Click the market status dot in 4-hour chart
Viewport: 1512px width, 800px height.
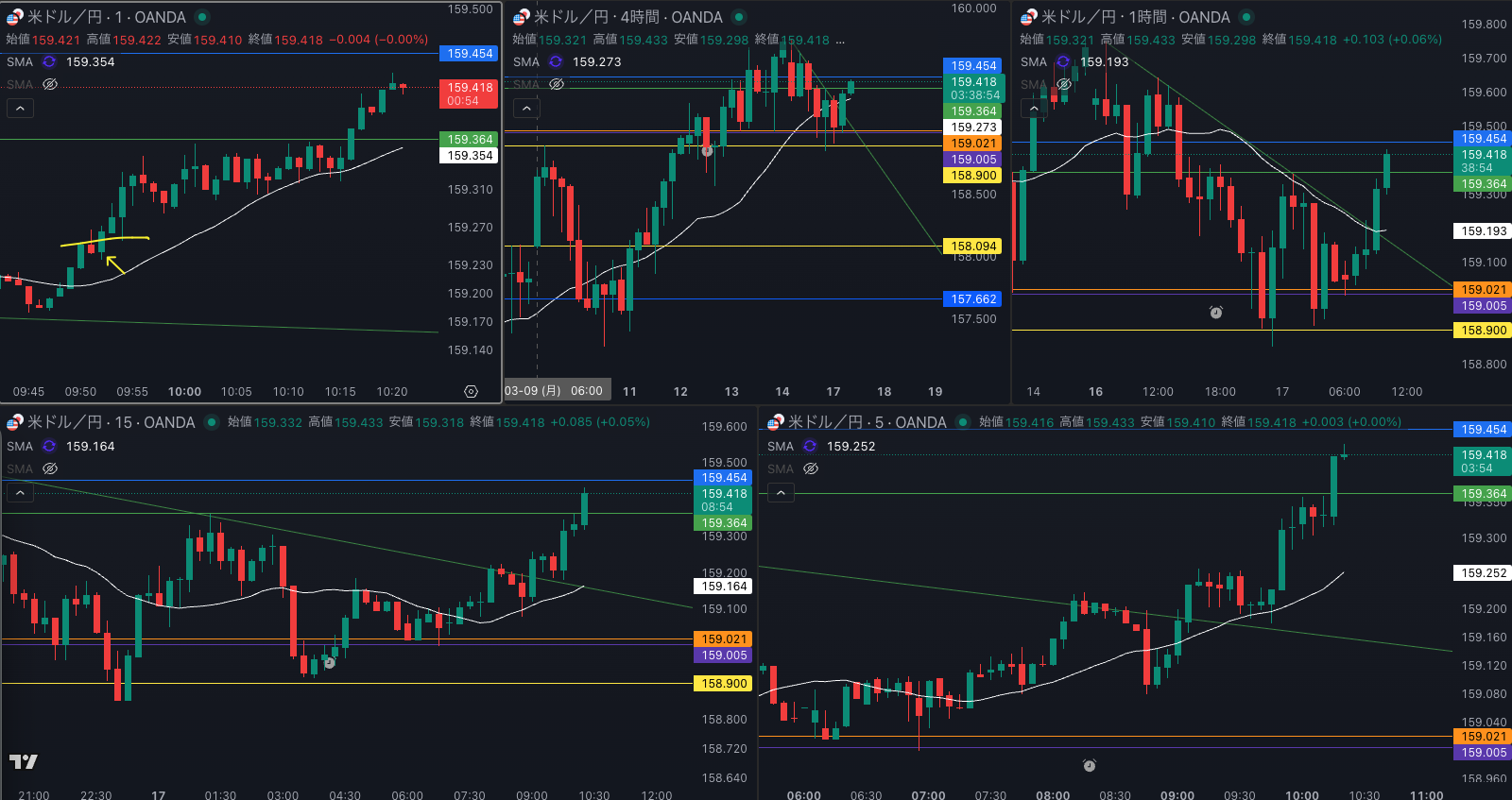[x=739, y=17]
